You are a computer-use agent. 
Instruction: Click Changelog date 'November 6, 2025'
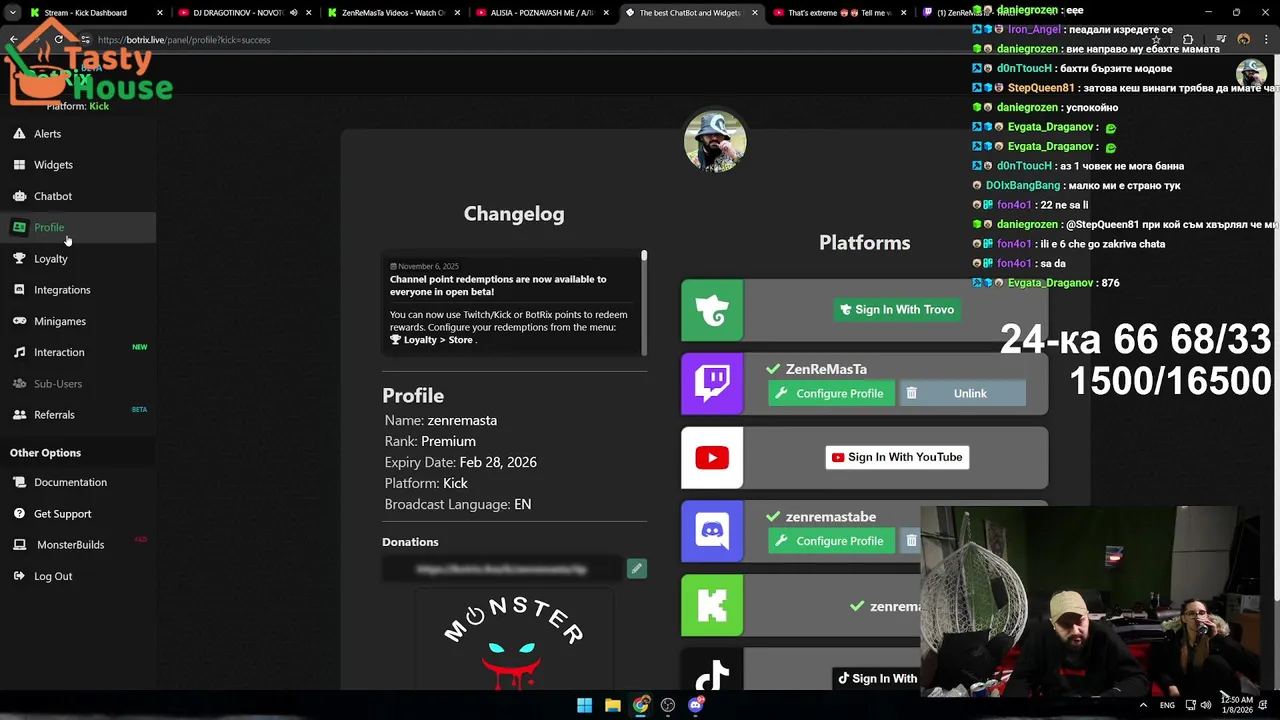pyautogui.click(x=428, y=267)
